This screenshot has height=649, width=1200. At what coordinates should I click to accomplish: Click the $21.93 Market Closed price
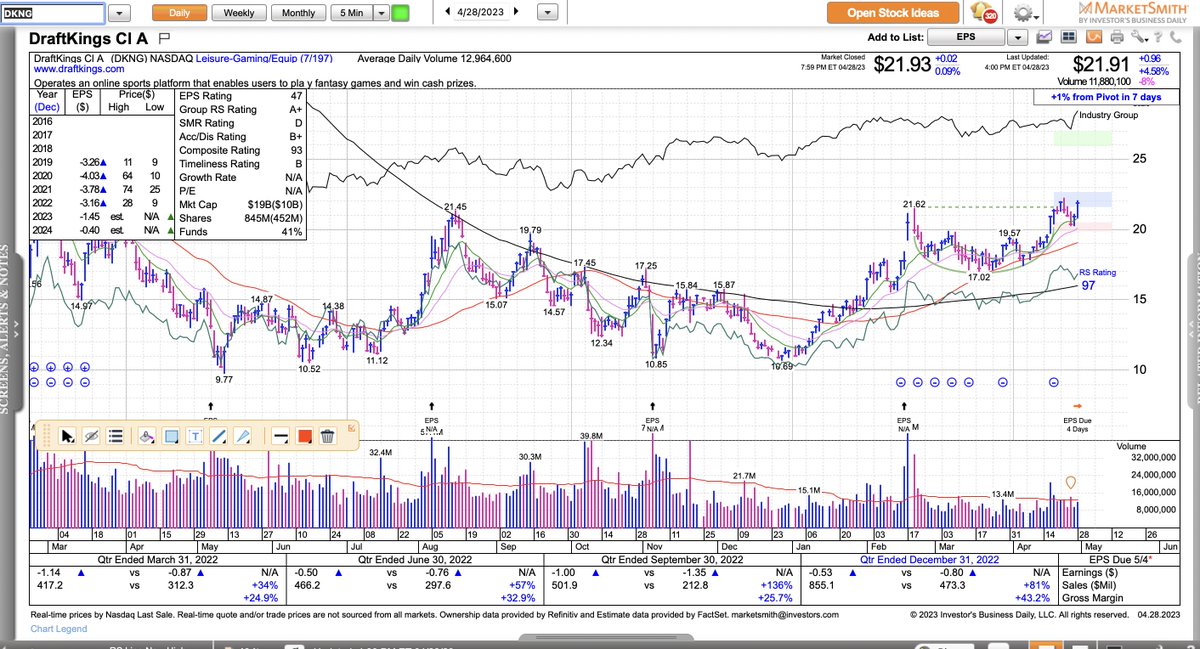point(902,64)
